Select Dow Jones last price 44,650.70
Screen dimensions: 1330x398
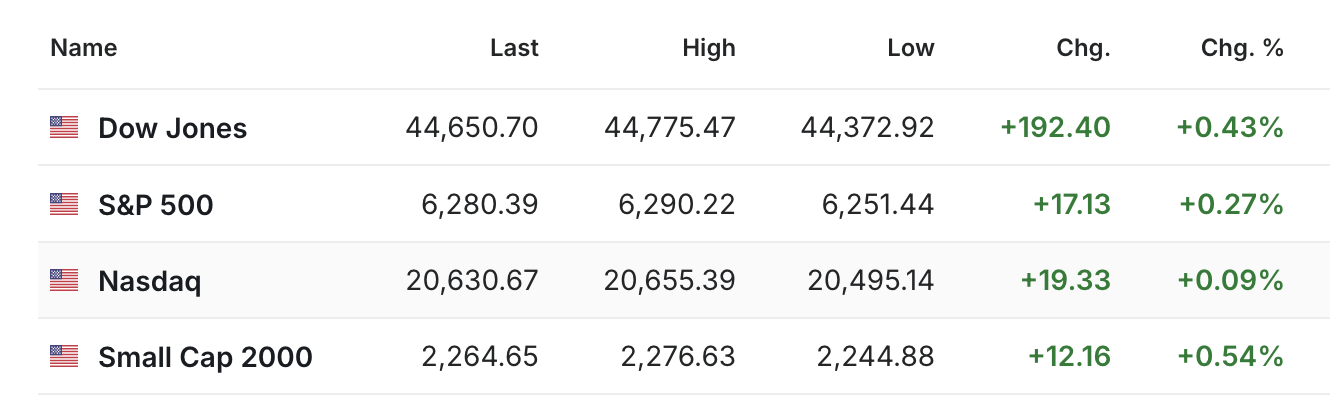[x=472, y=128]
